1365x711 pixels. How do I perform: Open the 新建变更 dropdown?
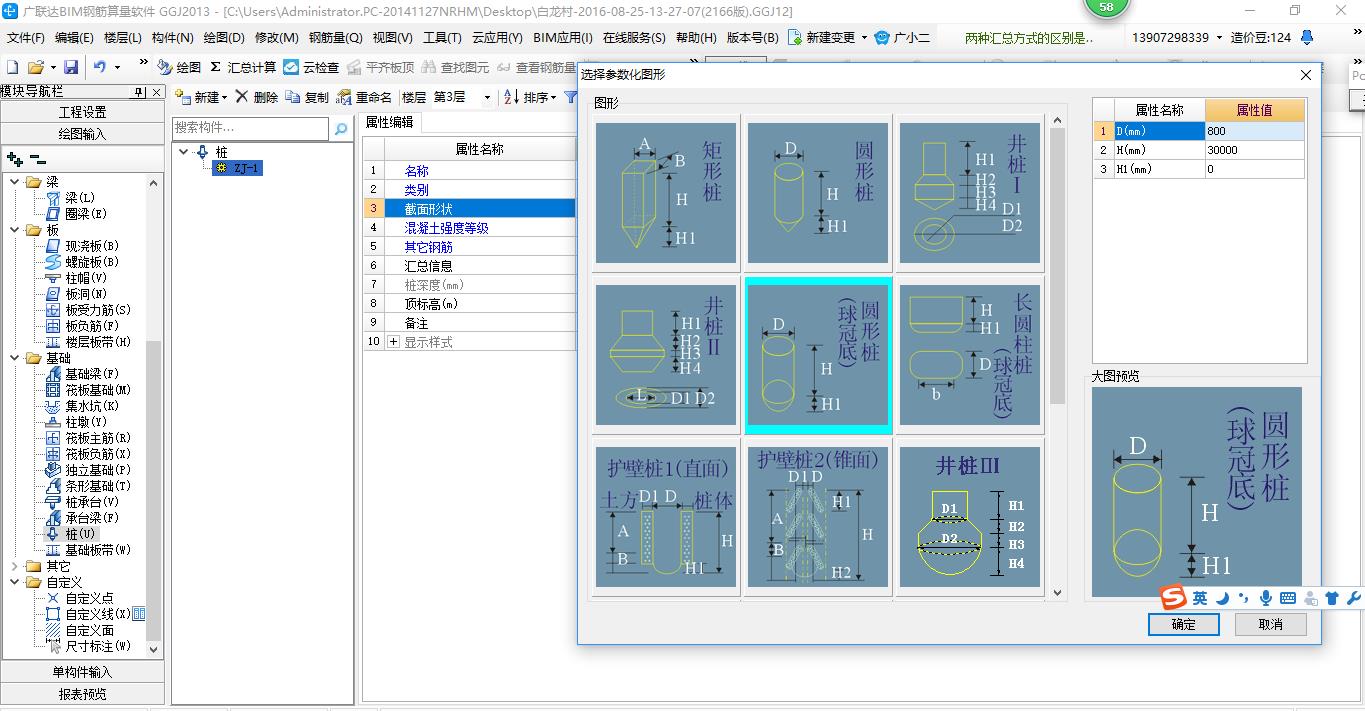tap(864, 37)
